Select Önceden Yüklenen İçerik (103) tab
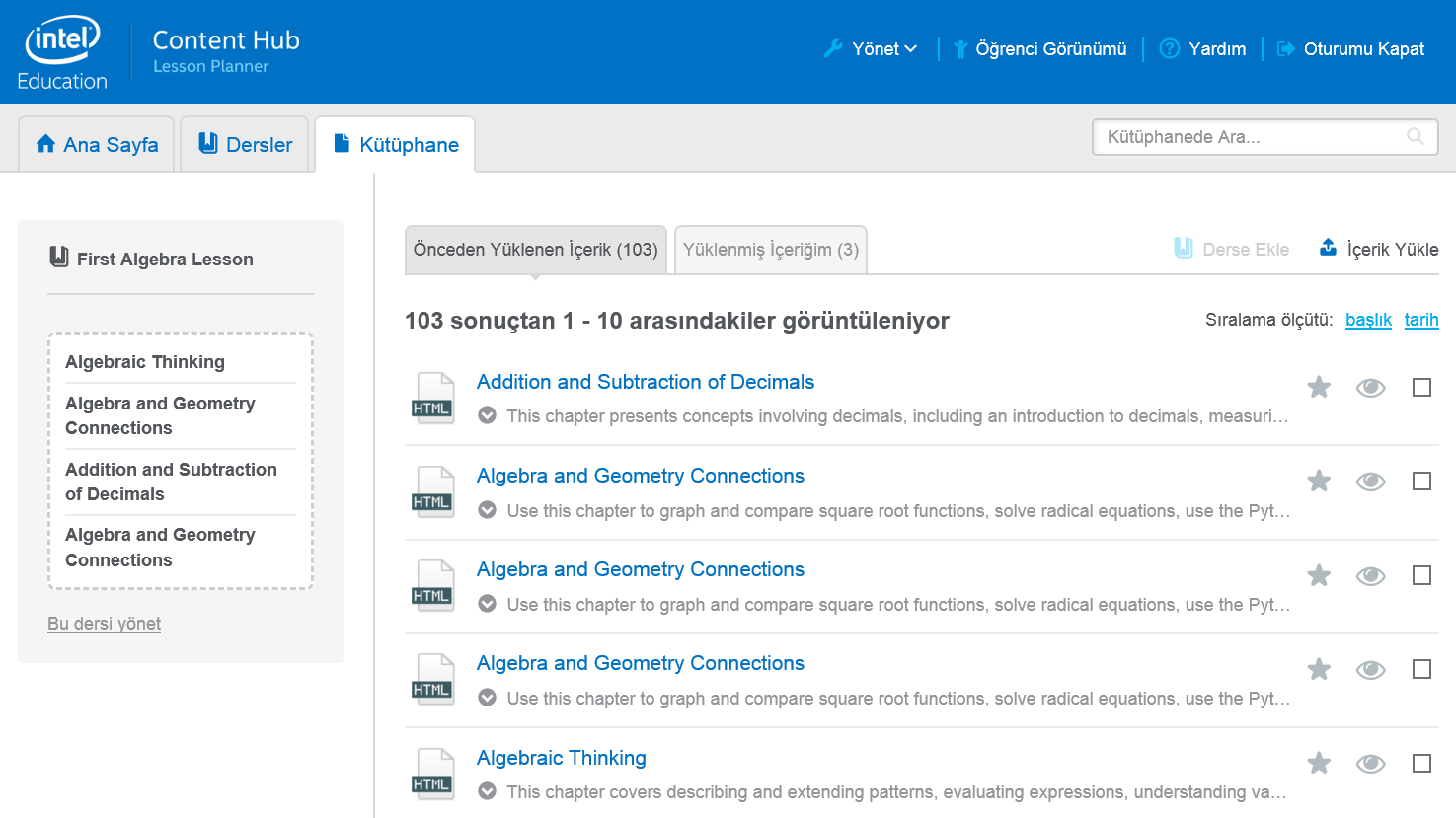This screenshot has height=818, width=1456. click(x=536, y=250)
